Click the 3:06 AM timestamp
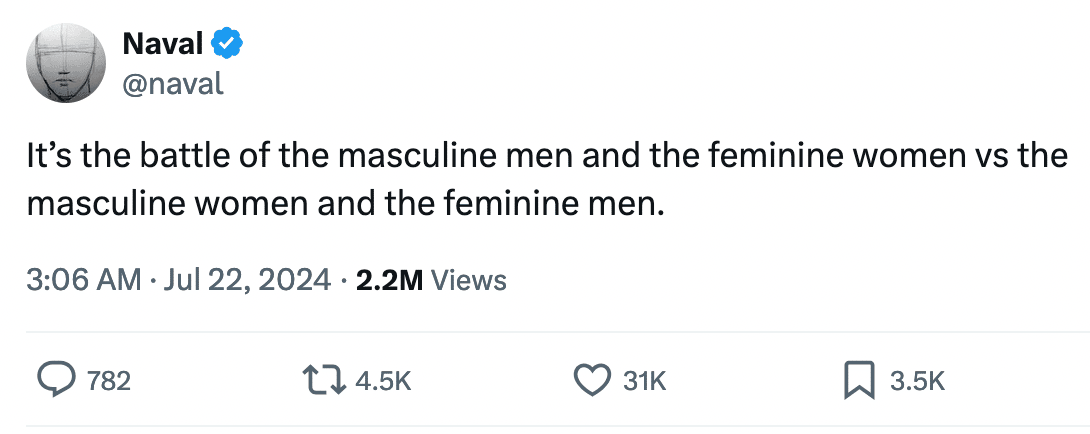 pos(84,280)
